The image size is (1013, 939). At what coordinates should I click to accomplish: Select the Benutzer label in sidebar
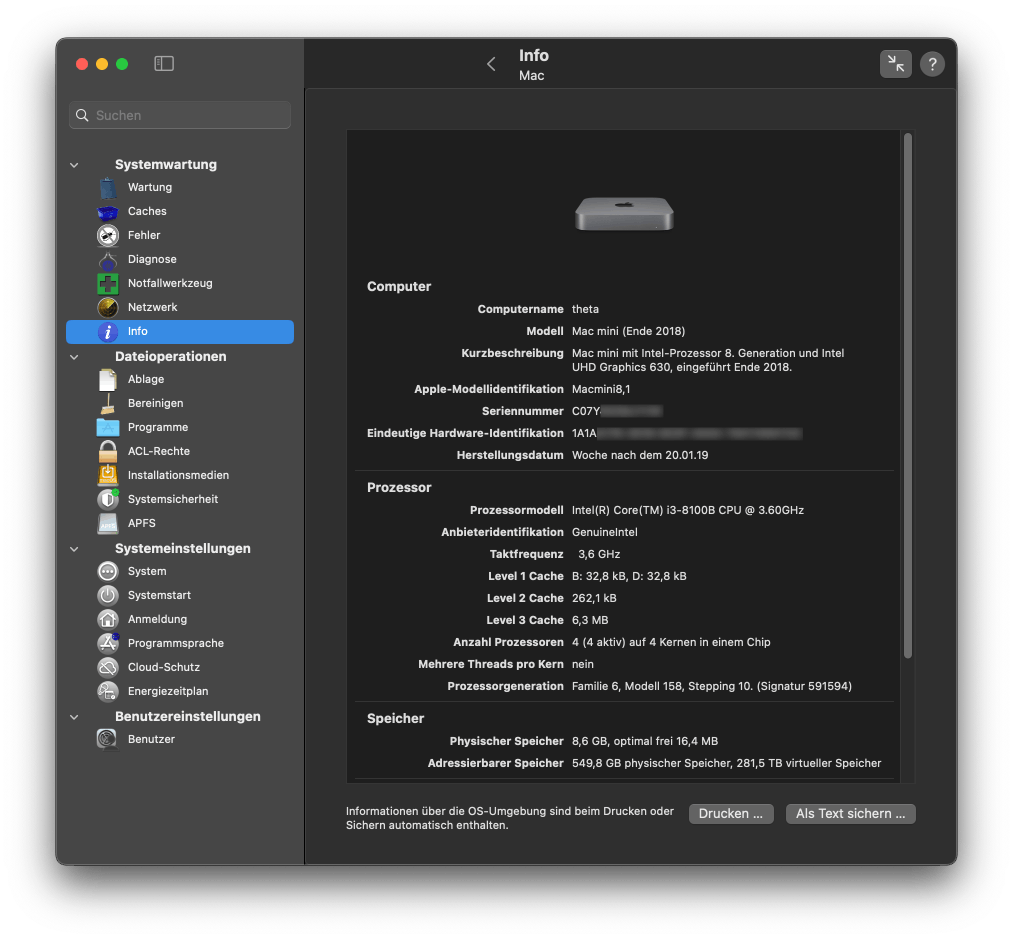coord(151,739)
